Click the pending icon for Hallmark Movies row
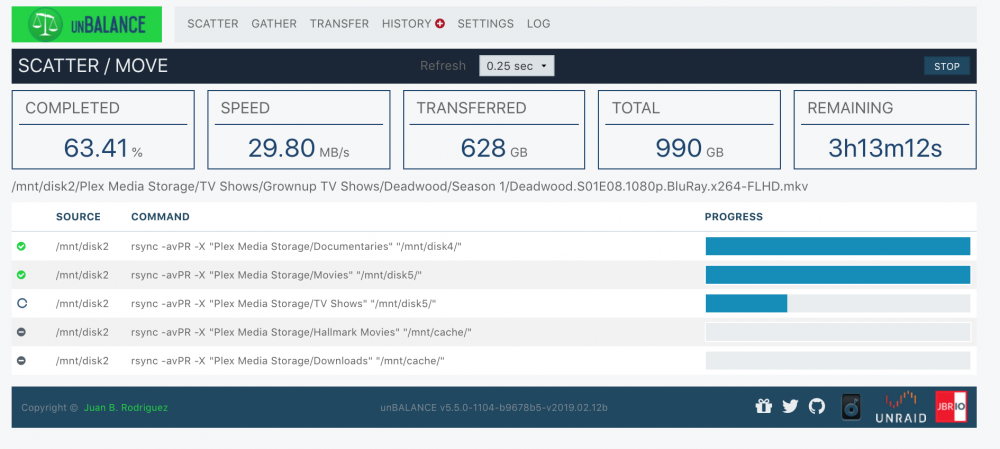The image size is (1000, 449). pyautogui.click(x=21, y=332)
